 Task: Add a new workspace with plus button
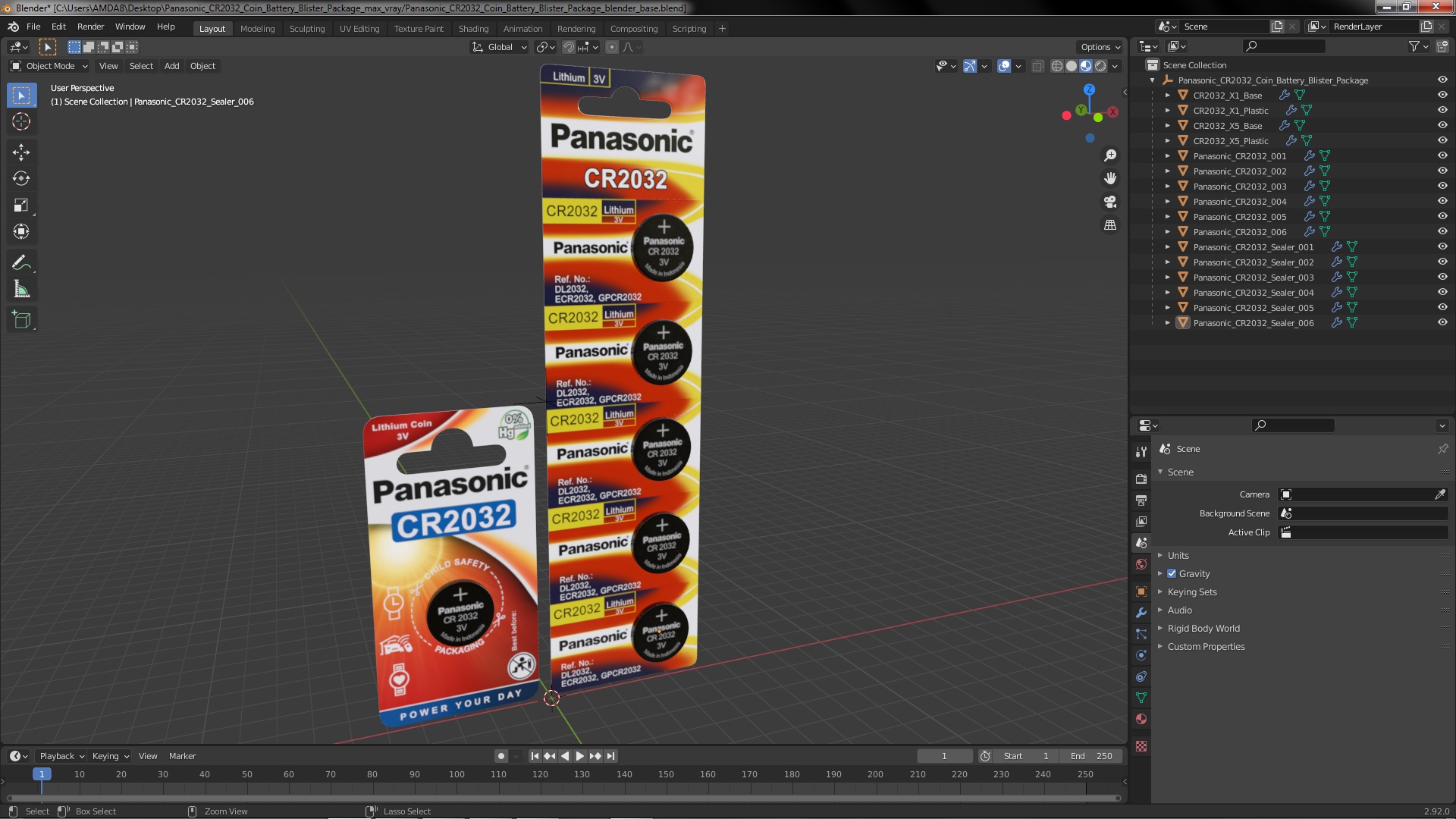[722, 29]
